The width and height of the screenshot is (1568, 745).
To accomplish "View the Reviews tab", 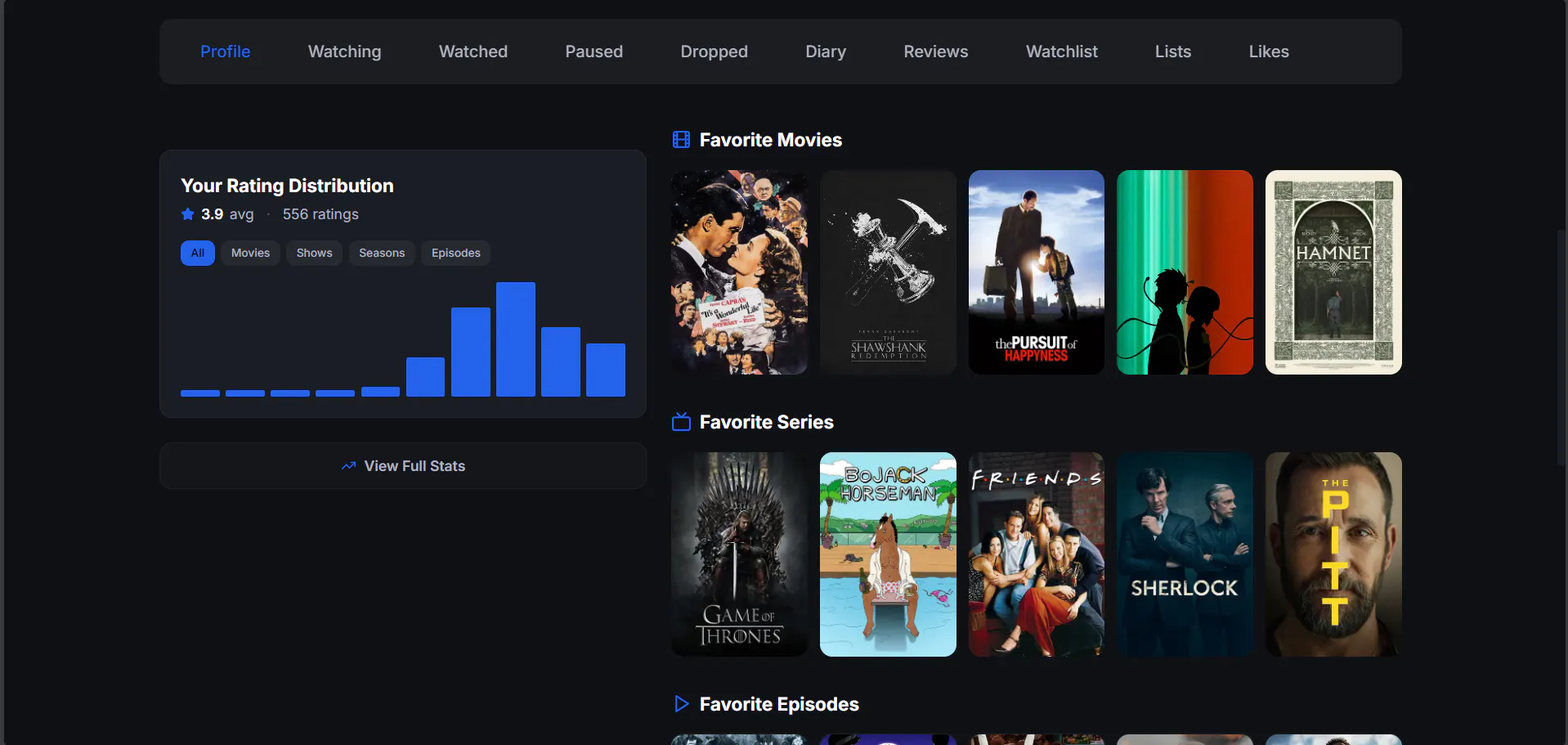I will [935, 52].
